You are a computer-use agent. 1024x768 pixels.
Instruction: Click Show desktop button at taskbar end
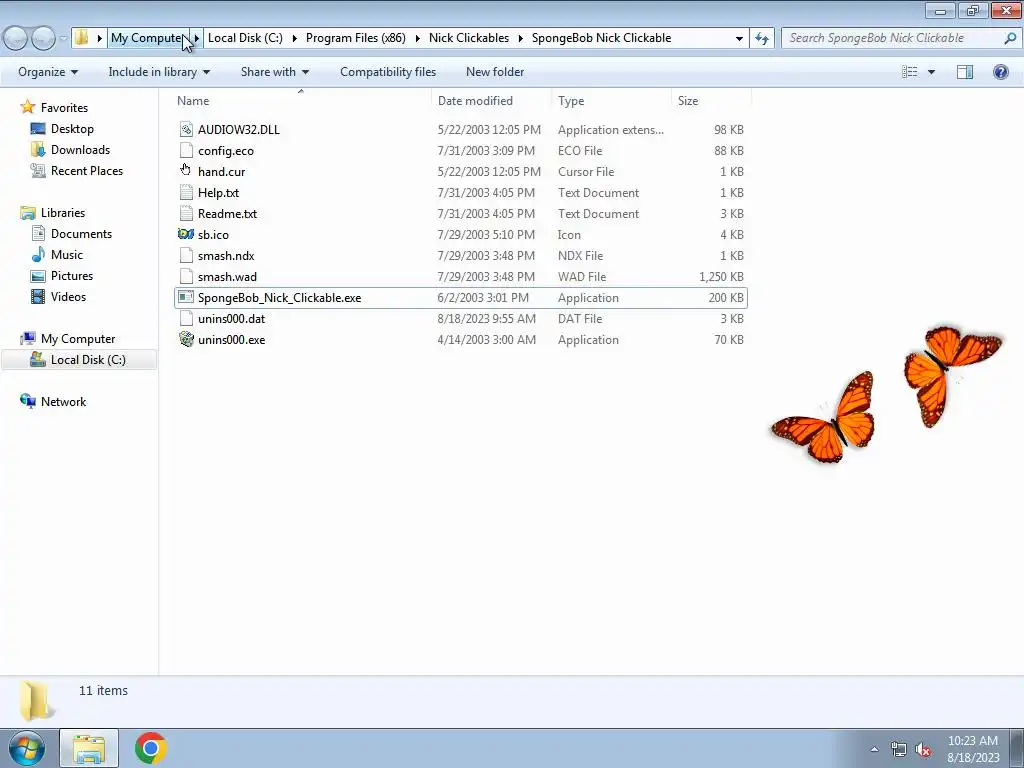point(1017,748)
